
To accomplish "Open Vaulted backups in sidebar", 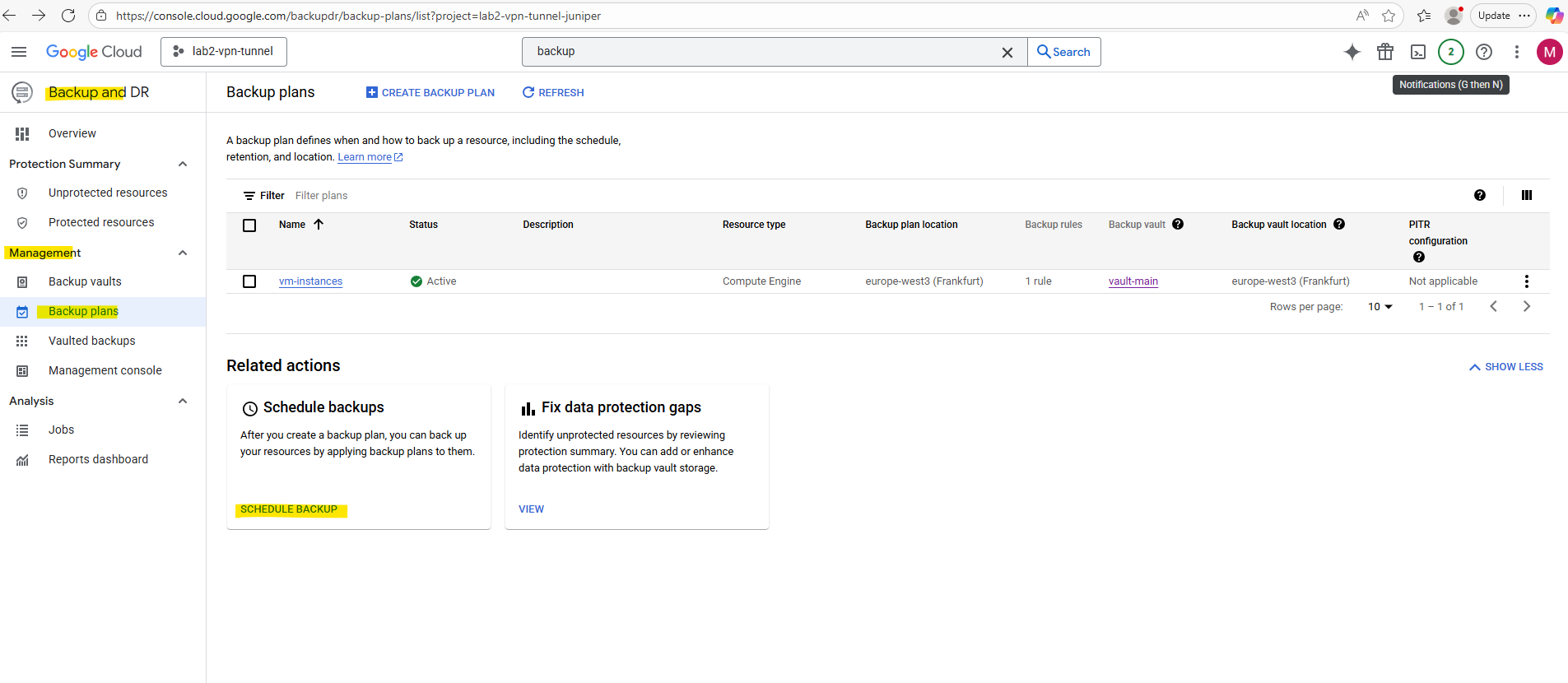I will 91,341.
